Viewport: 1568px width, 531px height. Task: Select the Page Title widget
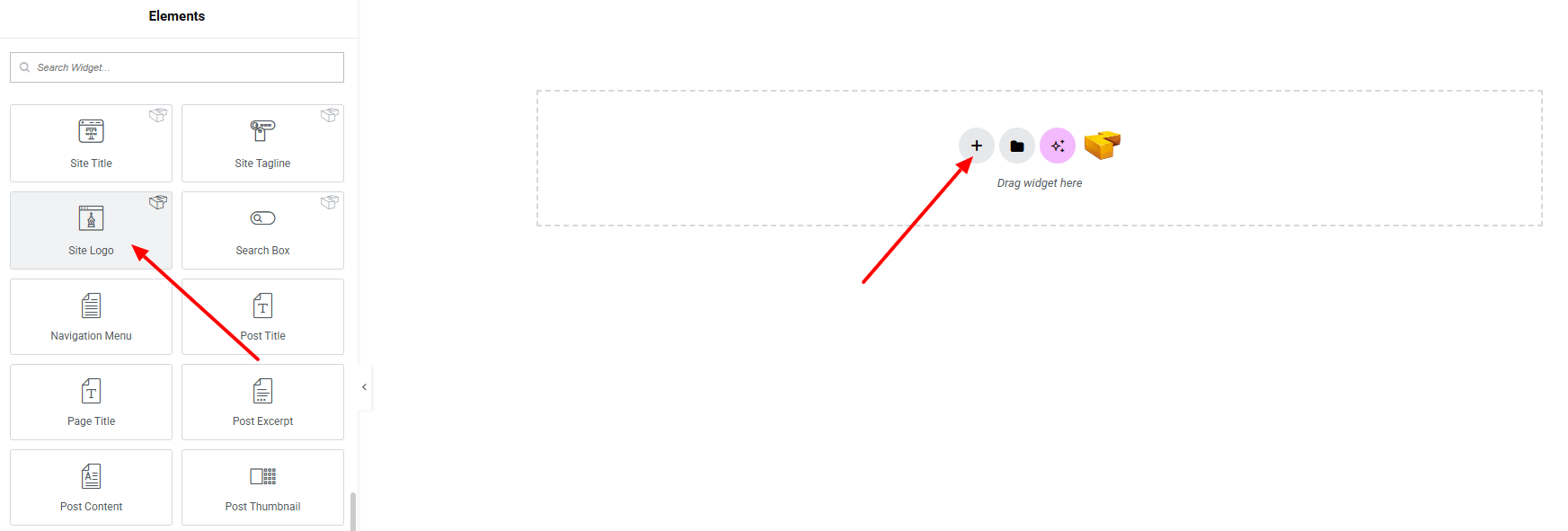click(91, 402)
